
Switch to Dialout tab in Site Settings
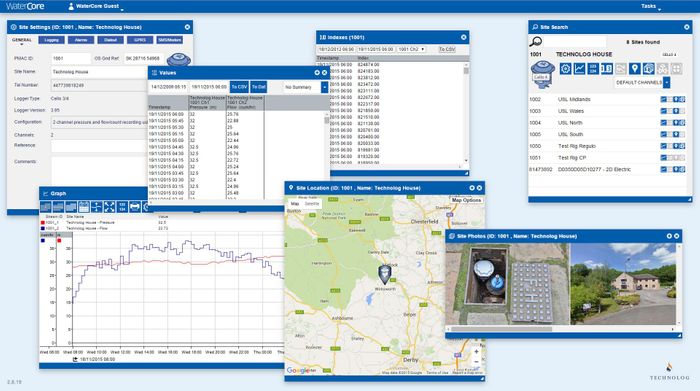coord(110,40)
